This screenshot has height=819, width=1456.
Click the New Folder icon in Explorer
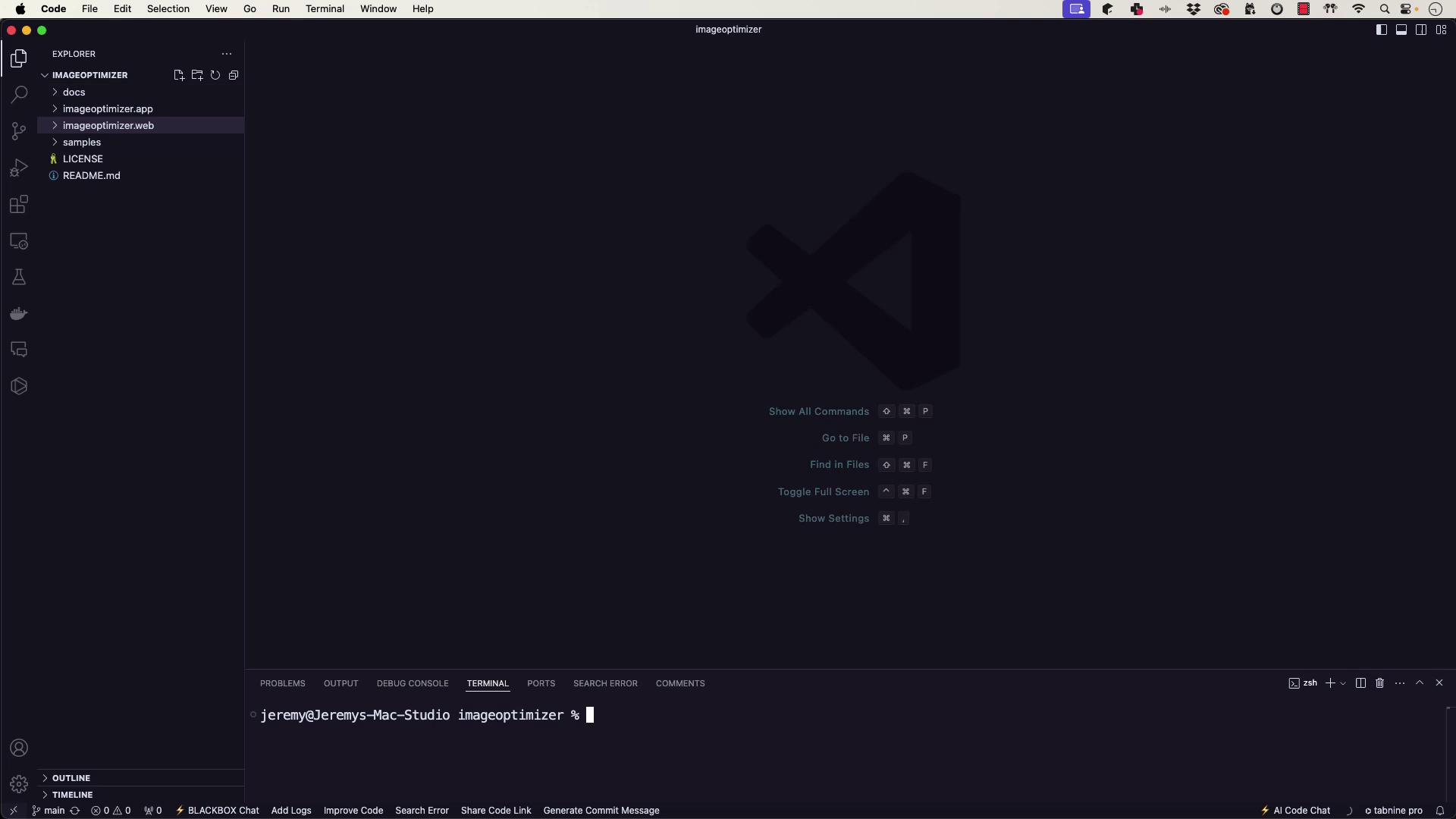tap(197, 75)
